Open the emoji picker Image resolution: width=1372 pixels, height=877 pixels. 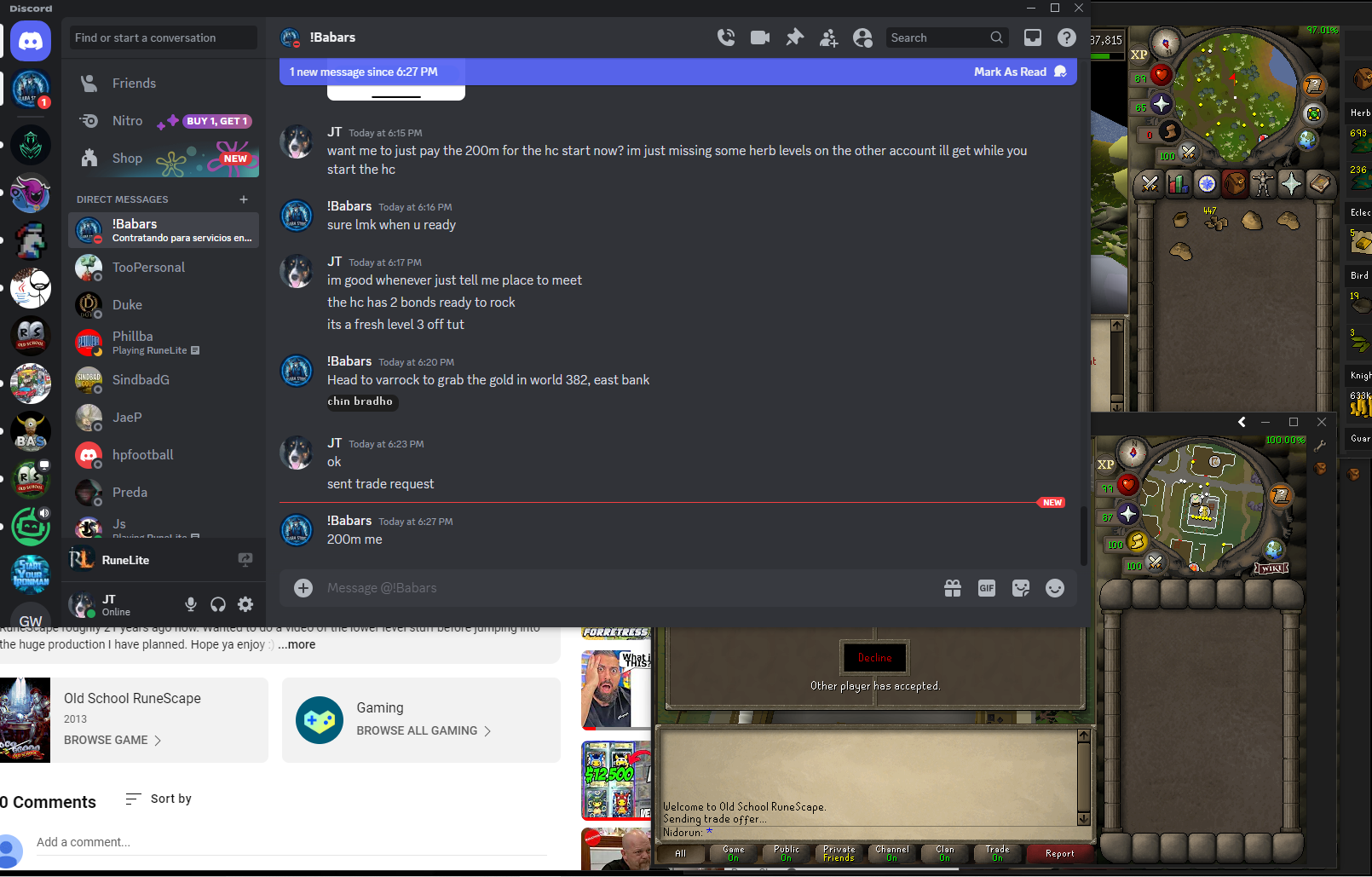tap(1055, 588)
